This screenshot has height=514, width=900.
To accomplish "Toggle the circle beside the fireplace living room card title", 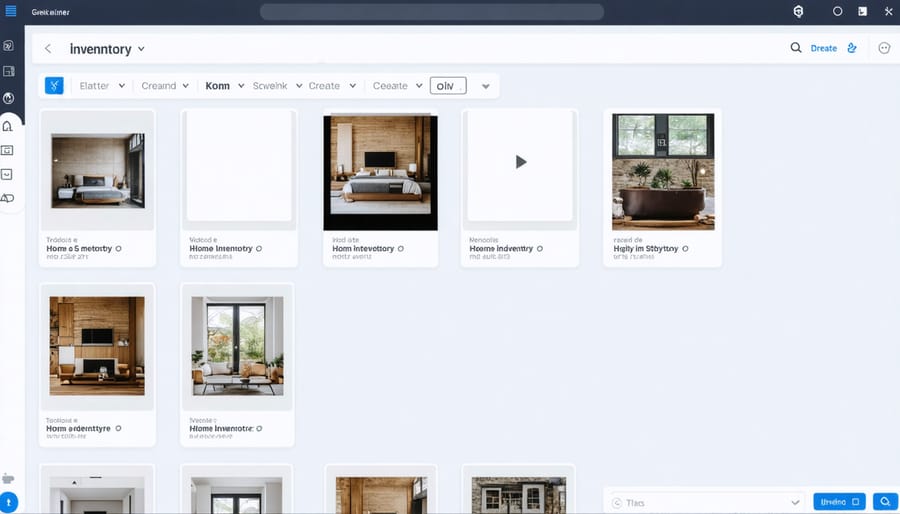I will coord(118,428).
